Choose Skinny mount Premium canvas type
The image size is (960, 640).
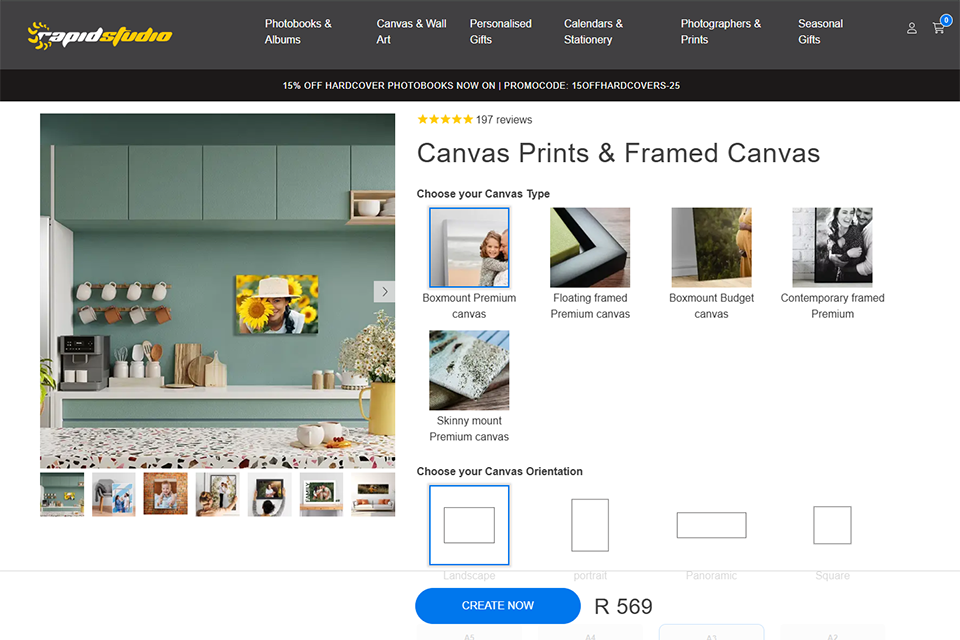point(469,370)
